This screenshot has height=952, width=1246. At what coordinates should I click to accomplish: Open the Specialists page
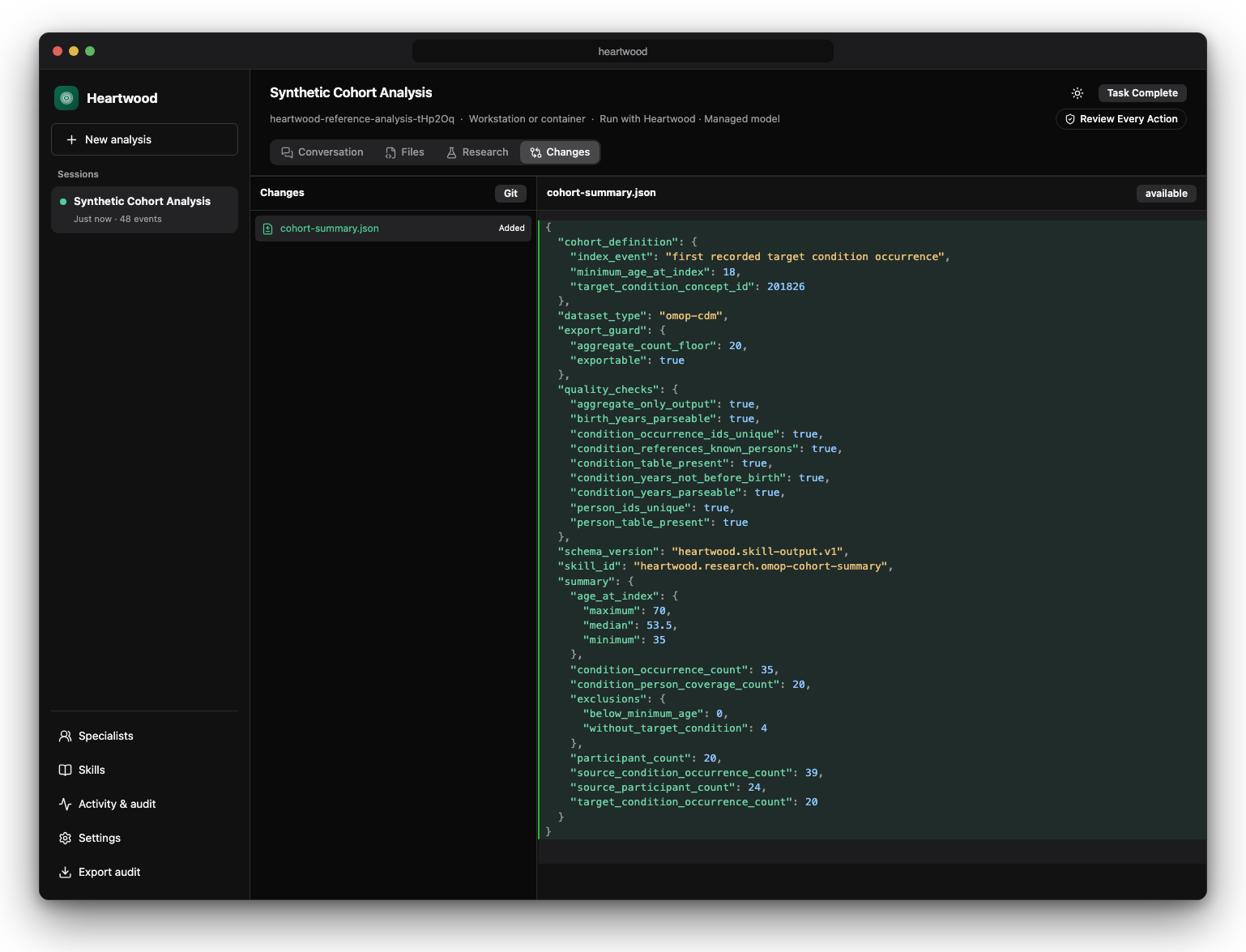144,736
